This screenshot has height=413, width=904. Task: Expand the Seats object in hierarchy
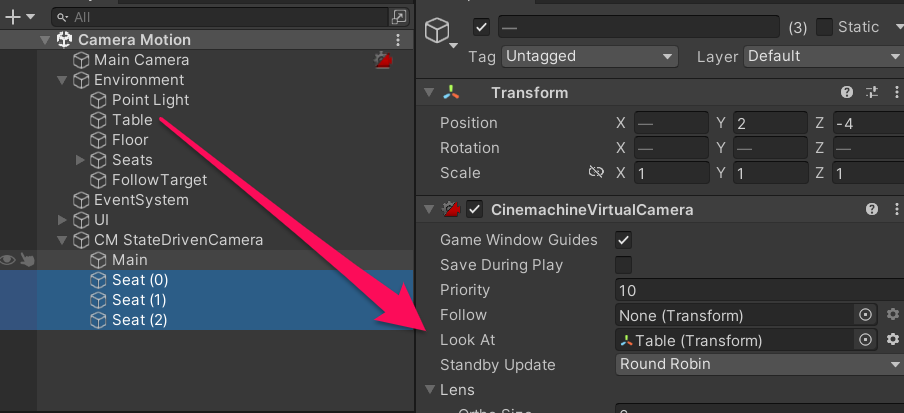[81, 160]
